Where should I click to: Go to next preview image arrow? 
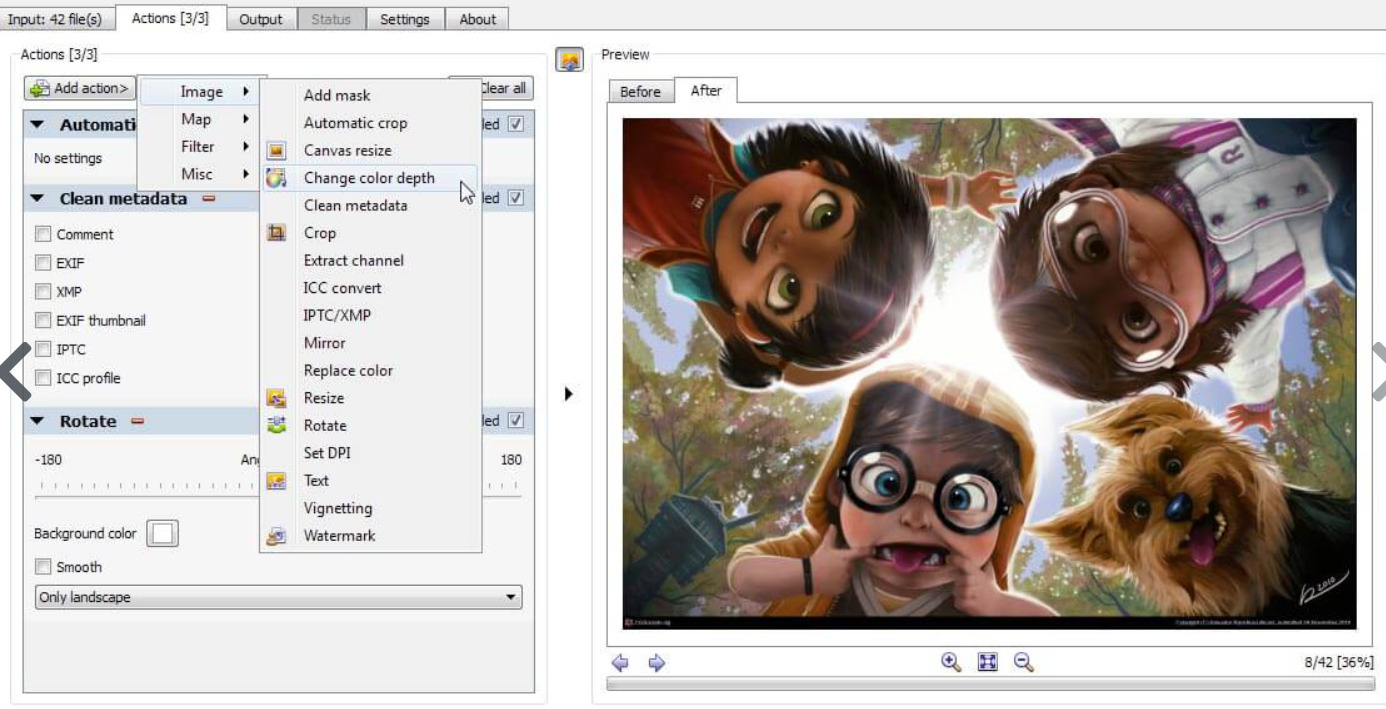point(656,662)
